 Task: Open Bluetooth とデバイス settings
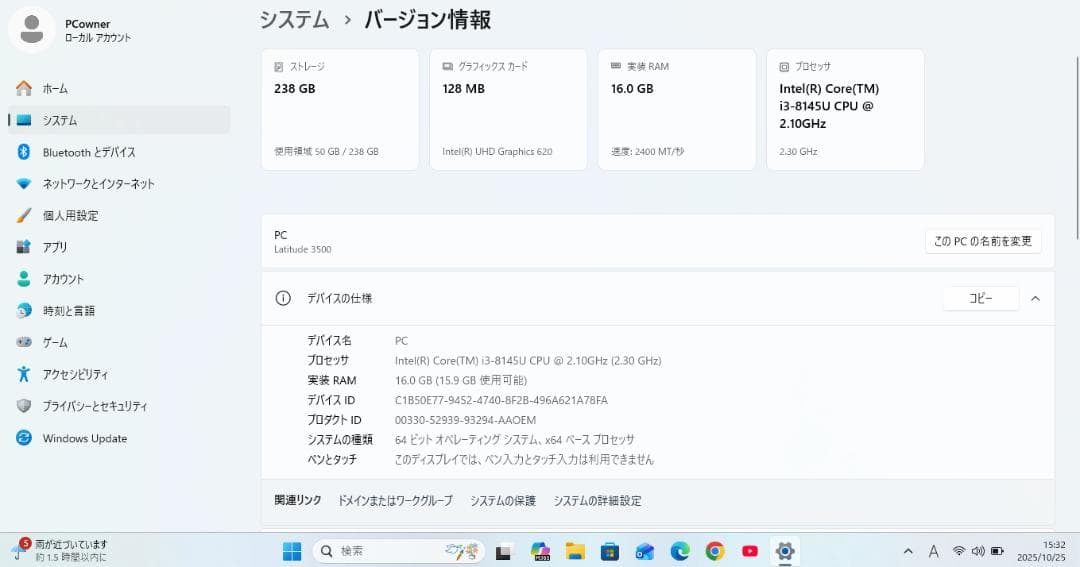pyautogui.click(x=118, y=152)
